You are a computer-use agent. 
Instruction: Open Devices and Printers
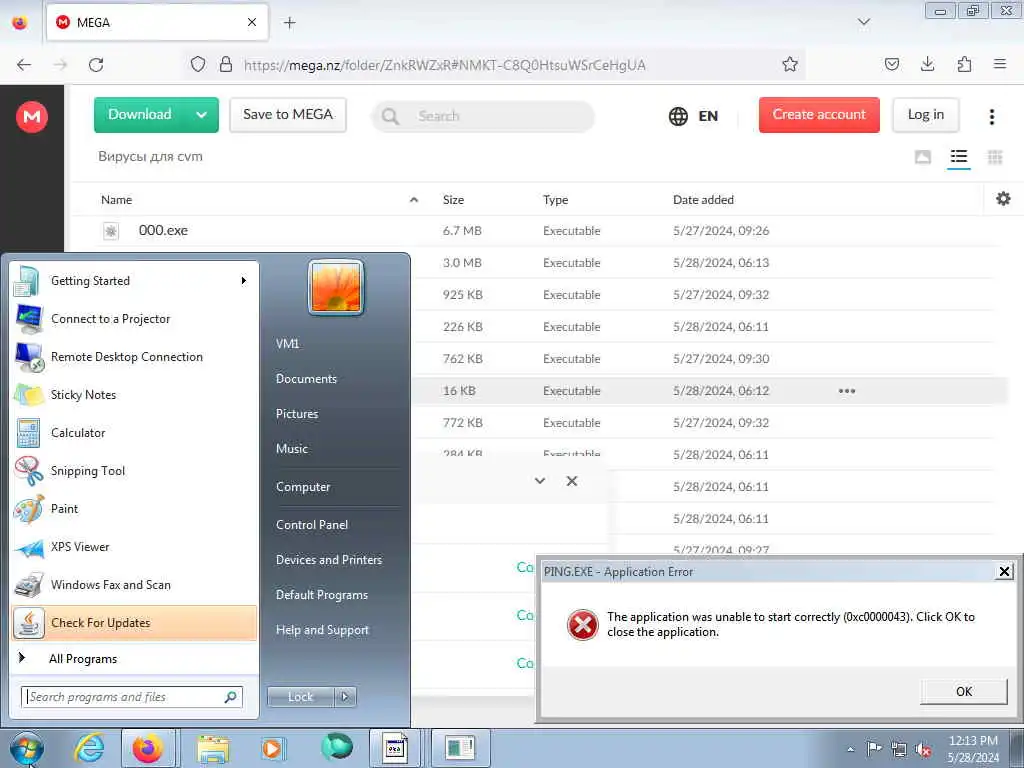(328, 560)
